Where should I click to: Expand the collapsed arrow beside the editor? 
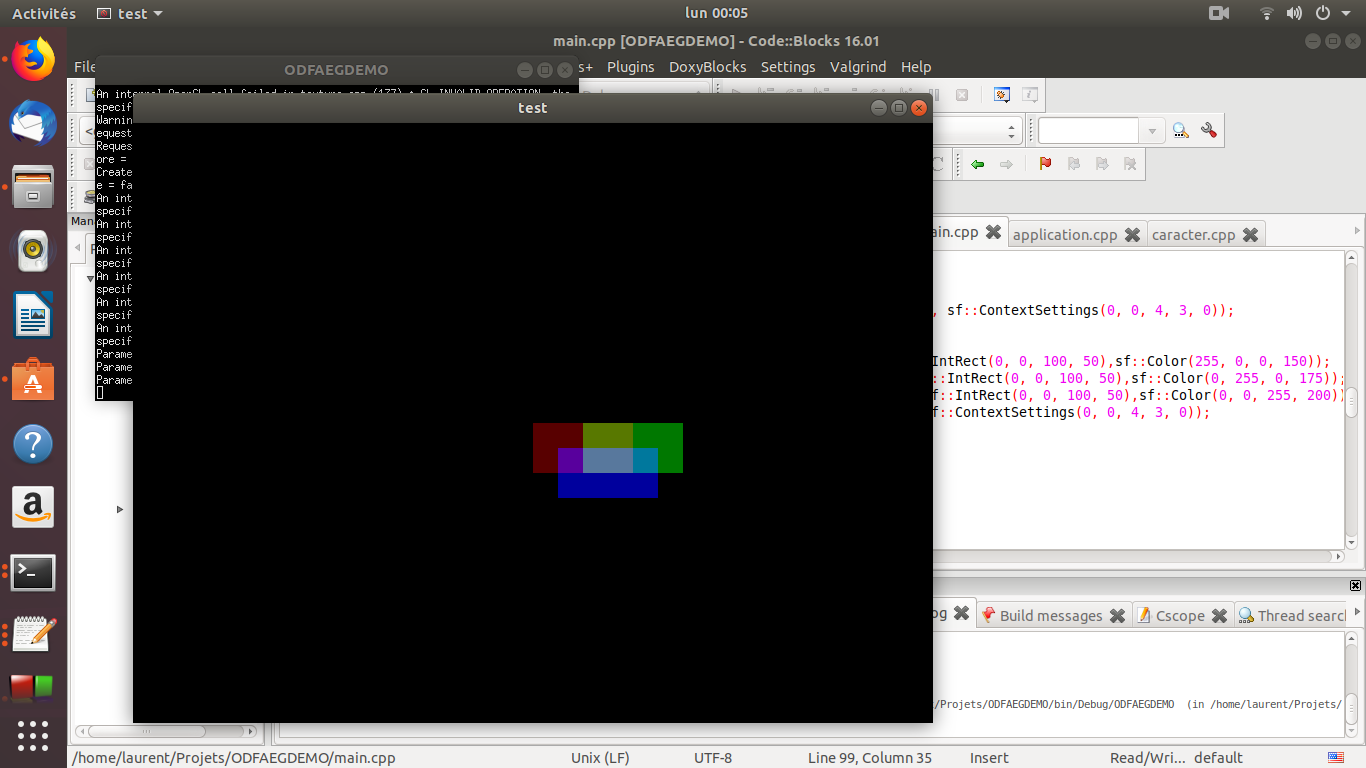(x=120, y=510)
